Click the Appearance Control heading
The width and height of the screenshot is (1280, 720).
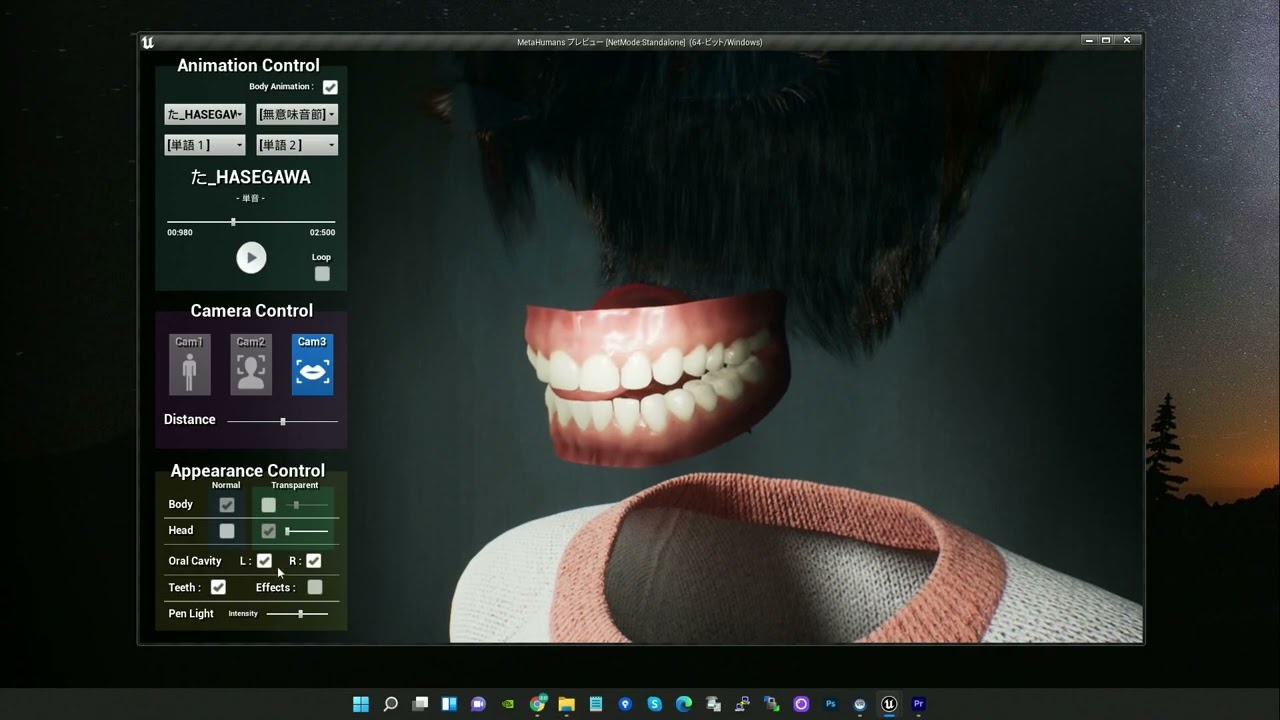coord(248,470)
